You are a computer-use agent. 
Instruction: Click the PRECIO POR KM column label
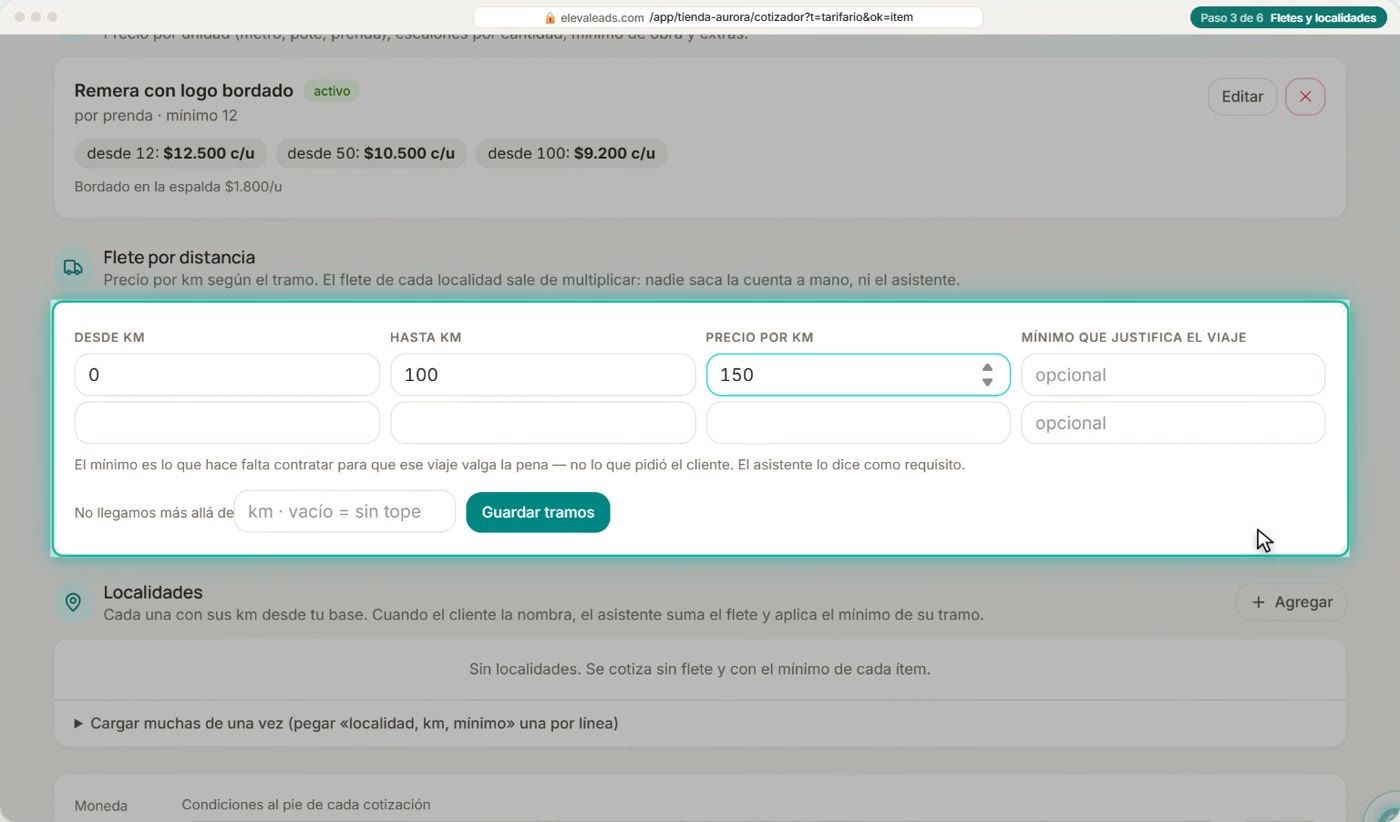pyautogui.click(x=760, y=337)
